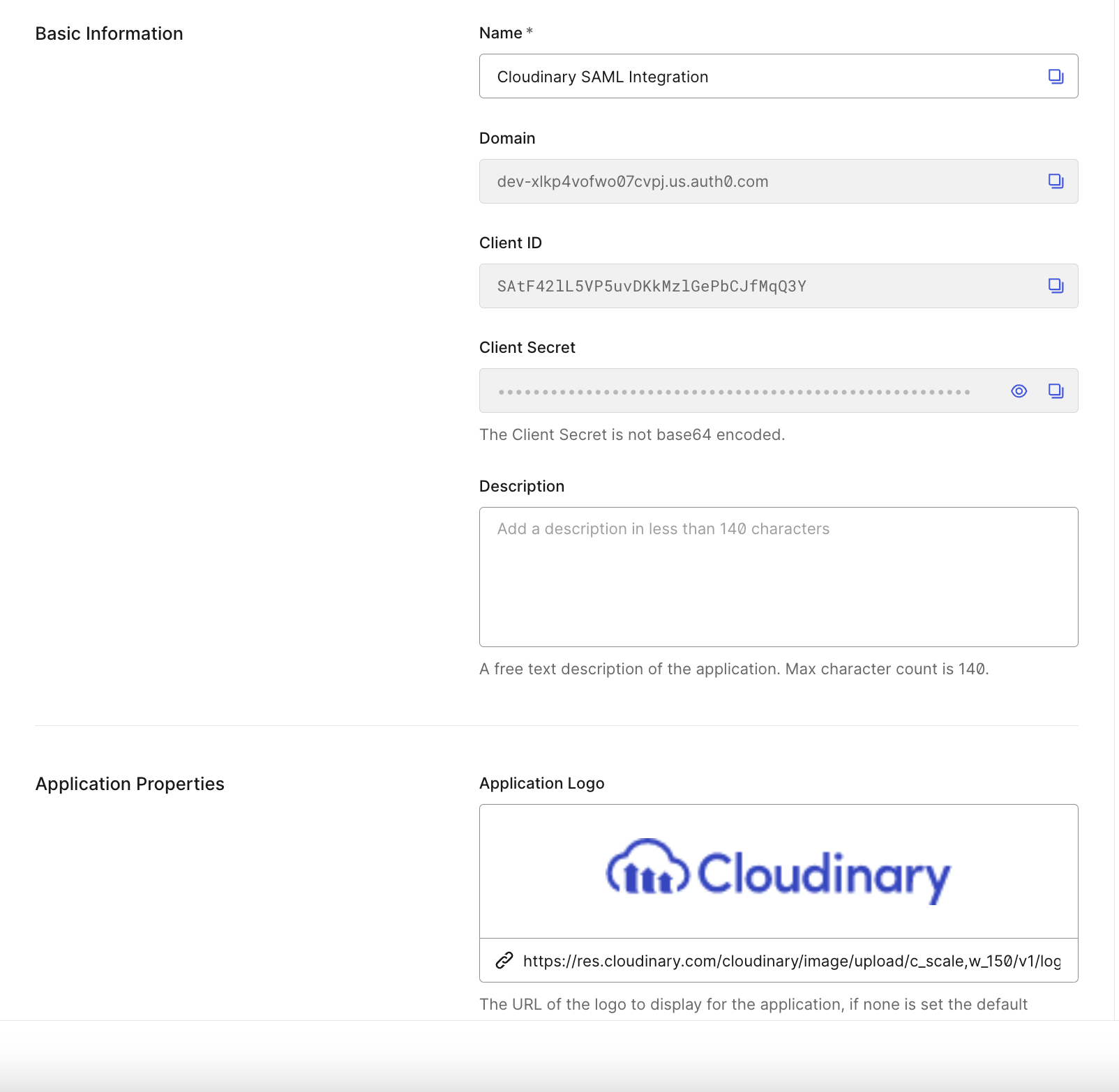Image resolution: width=1119 pixels, height=1092 pixels.
Task: Select the Domain field dev-xlkp4vofwo07cvpj.us.auth0.com
Action: coord(779,181)
